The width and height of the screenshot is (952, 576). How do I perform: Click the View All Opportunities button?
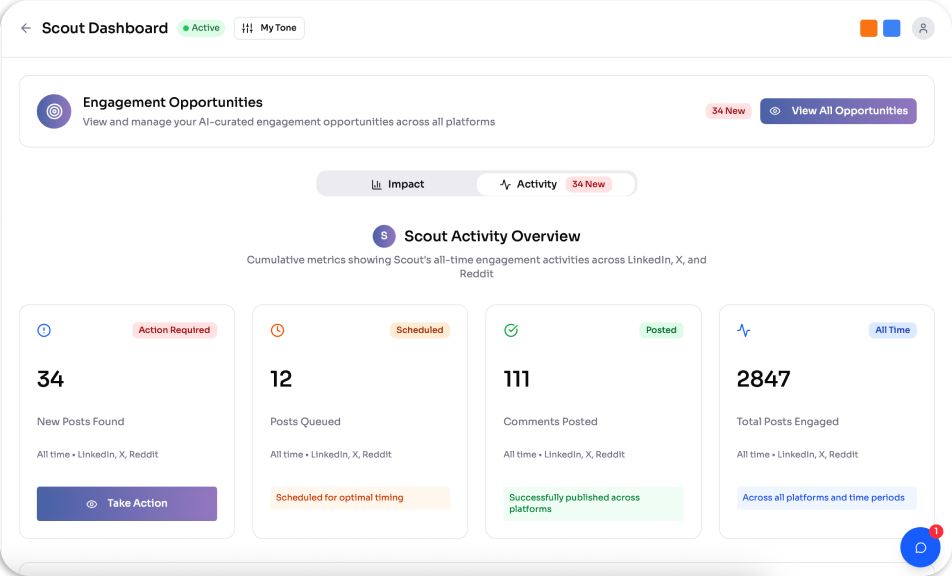[x=838, y=111]
